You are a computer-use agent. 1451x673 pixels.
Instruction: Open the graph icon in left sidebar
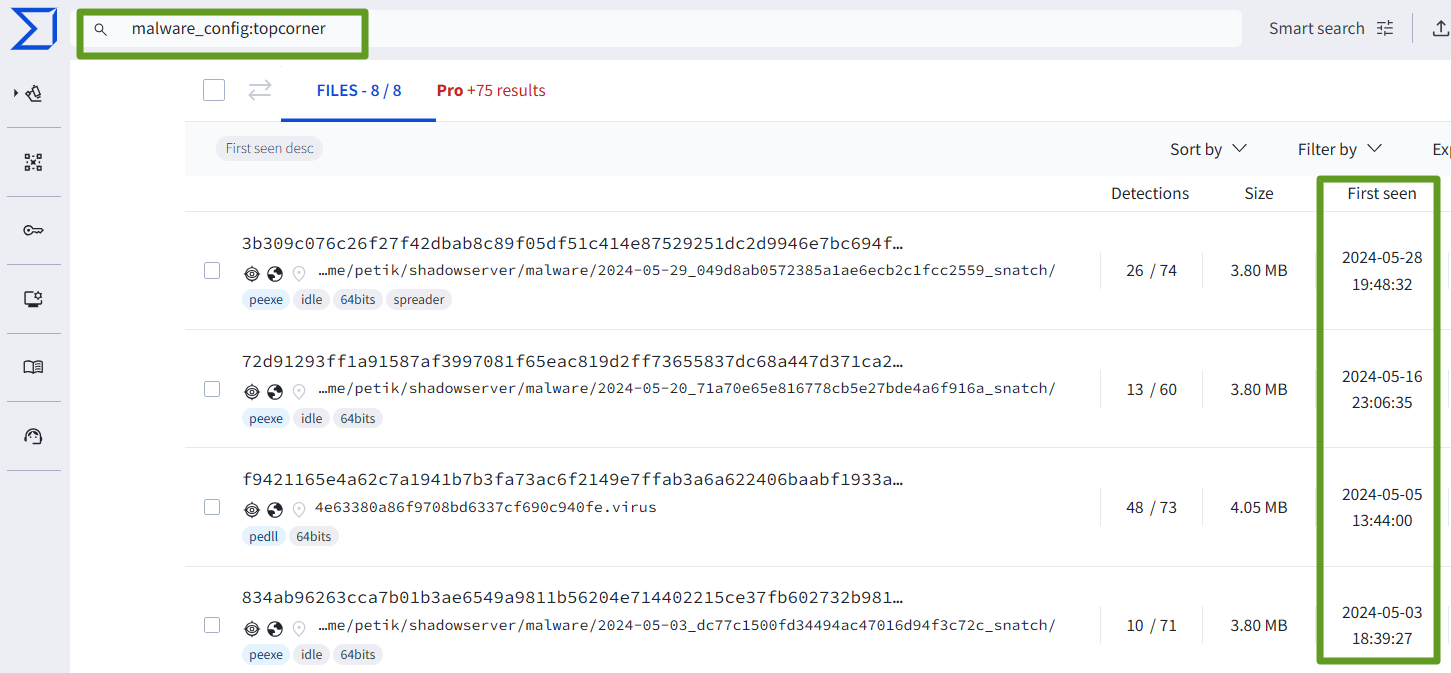point(33,162)
